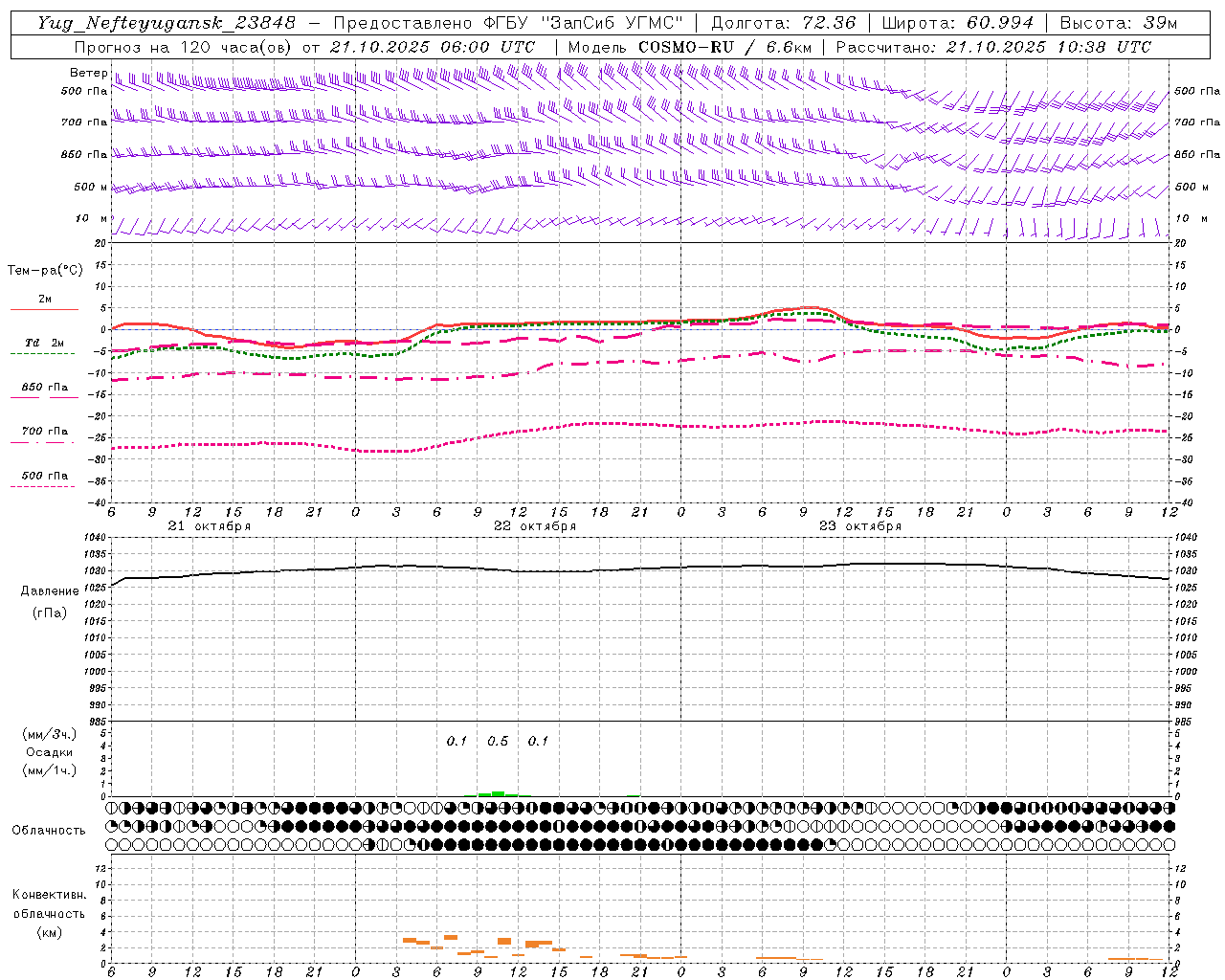Click the pink dotted 500 гПа legend line sample
Screen dimensions: 1225x980
[x=42, y=486]
